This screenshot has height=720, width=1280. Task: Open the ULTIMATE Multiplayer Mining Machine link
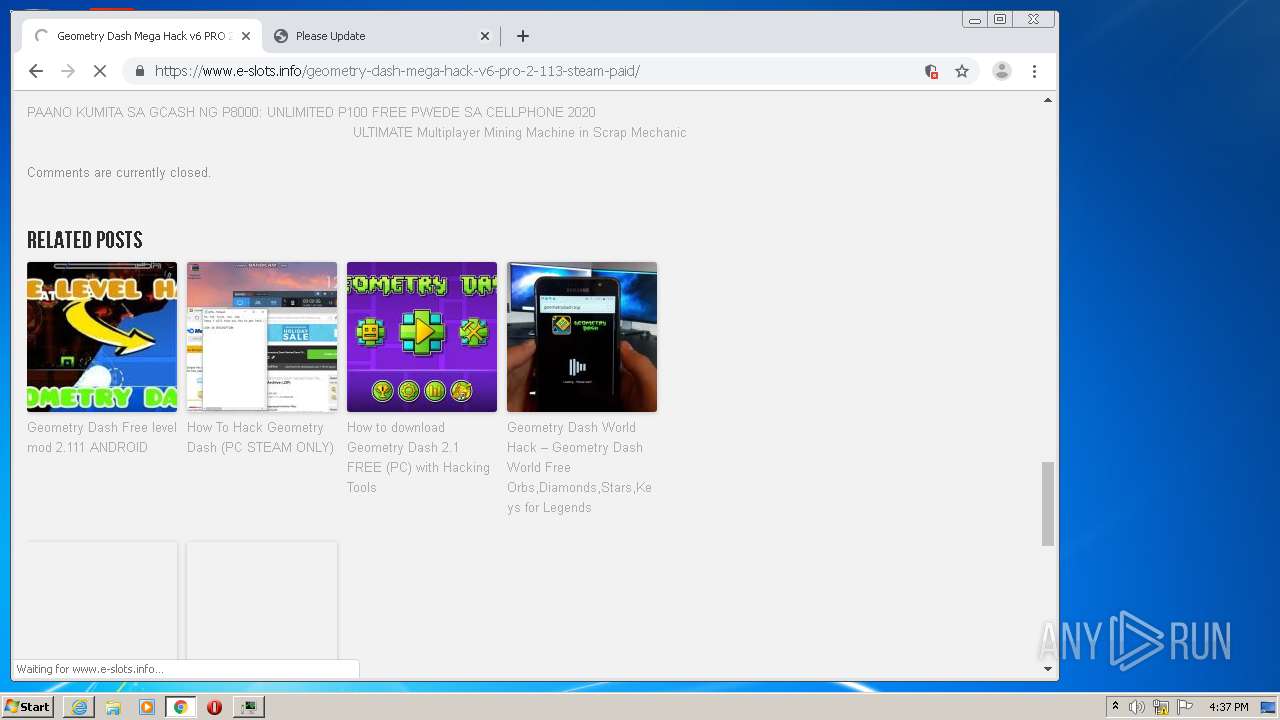pos(519,132)
